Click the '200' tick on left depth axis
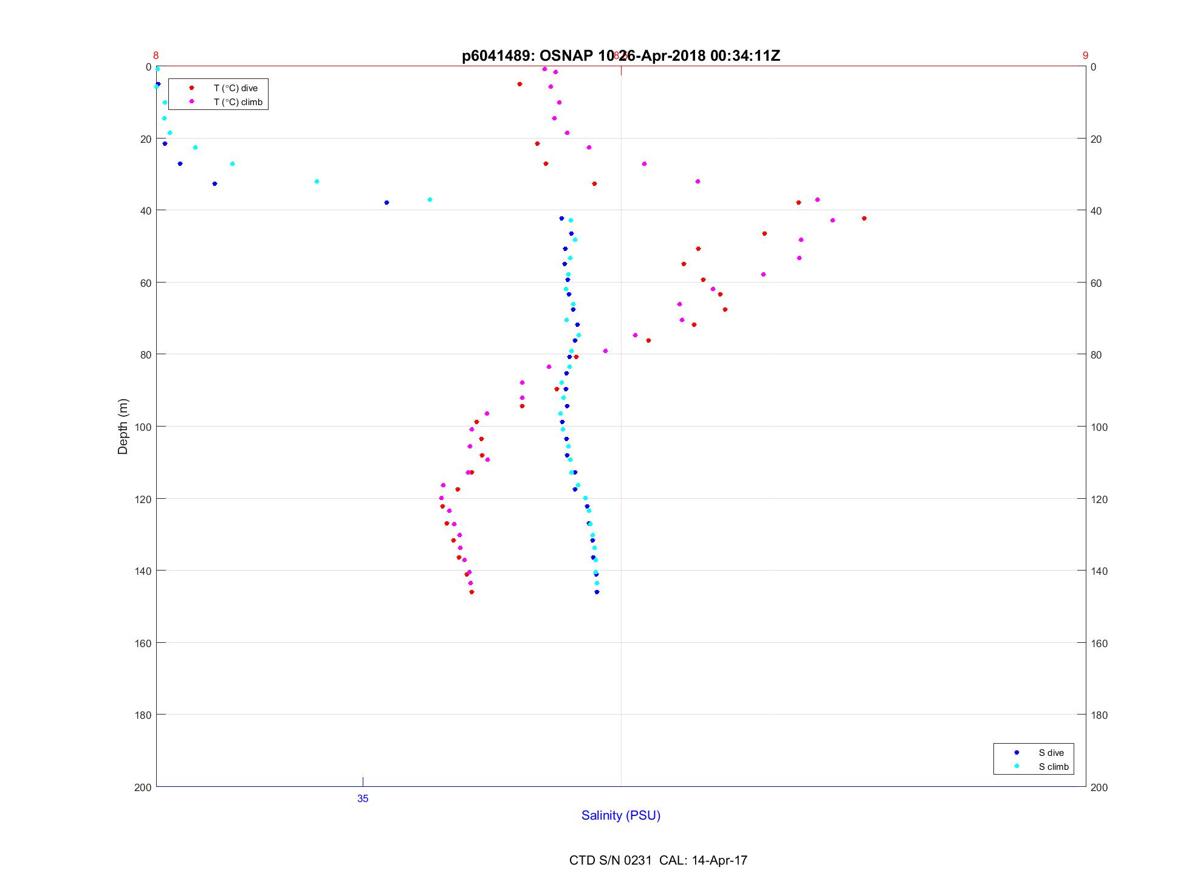Image resolution: width=1200 pixels, height=885 pixels. click(x=142, y=788)
